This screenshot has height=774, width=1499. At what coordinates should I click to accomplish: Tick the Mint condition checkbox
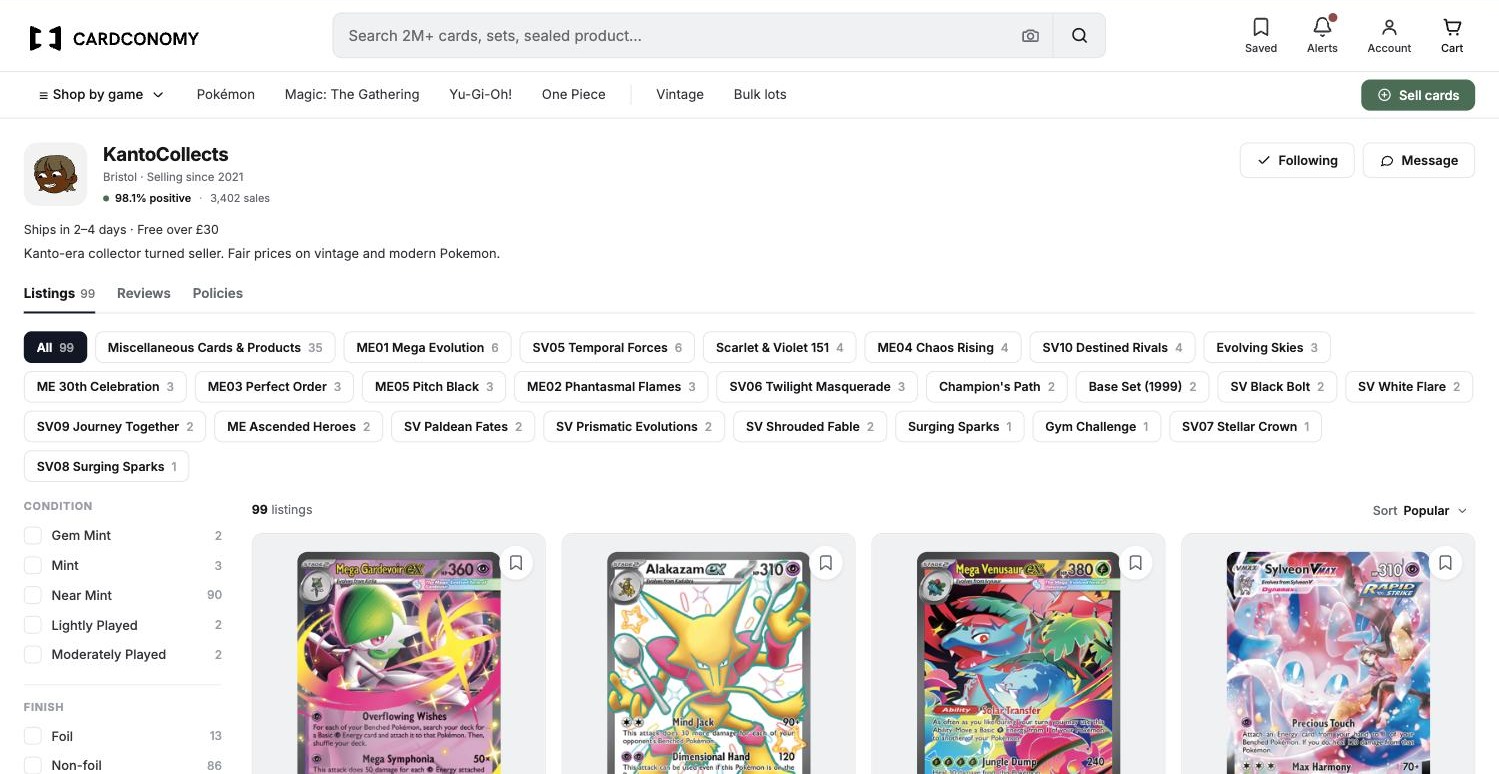point(33,566)
